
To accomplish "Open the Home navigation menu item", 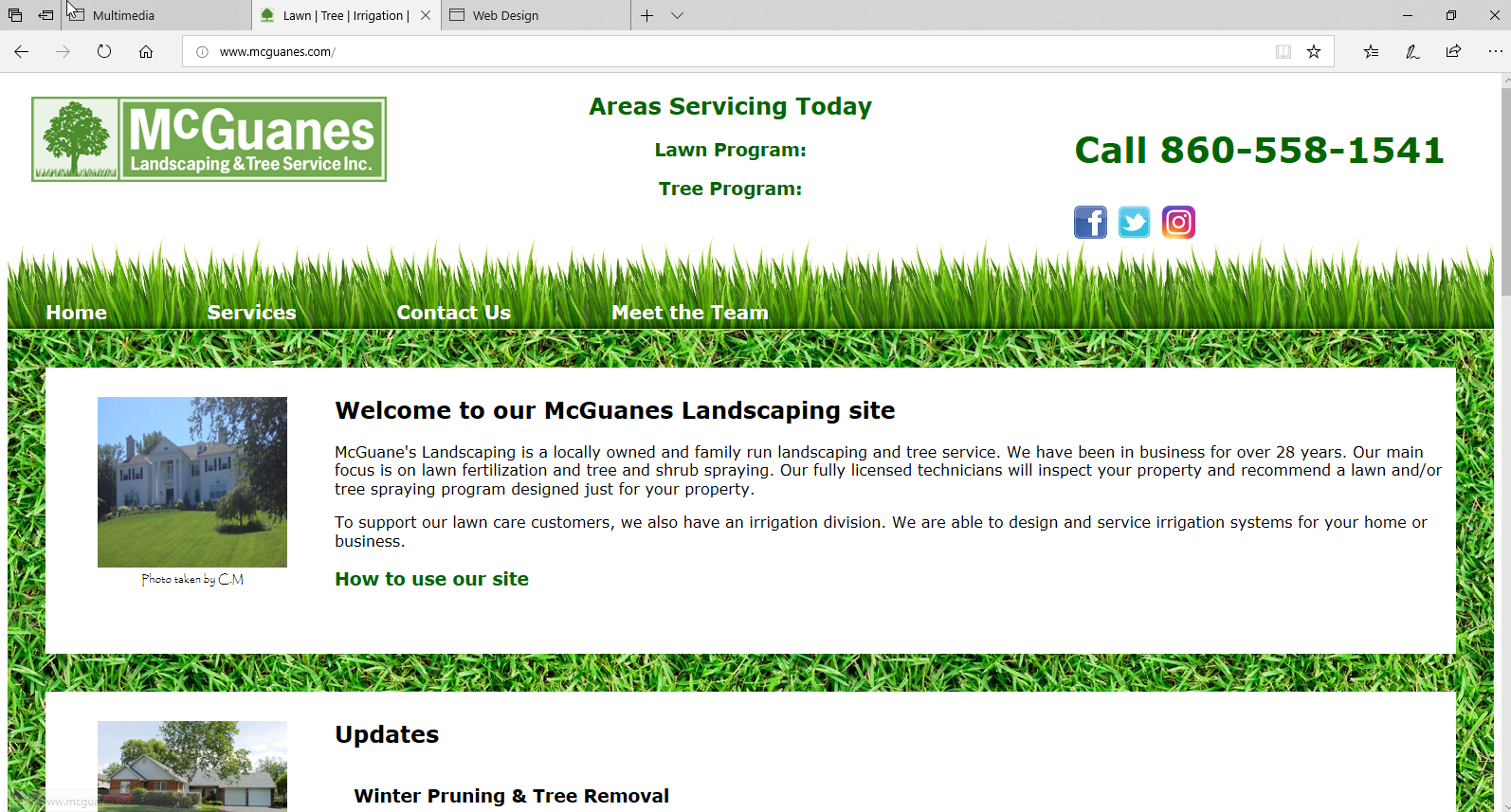I will (x=77, y=313).
